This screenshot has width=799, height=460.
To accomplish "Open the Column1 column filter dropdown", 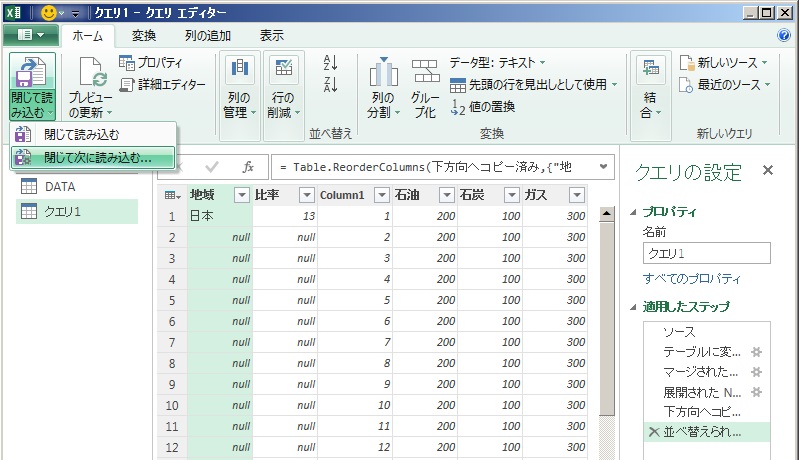I will coord(382,195).
